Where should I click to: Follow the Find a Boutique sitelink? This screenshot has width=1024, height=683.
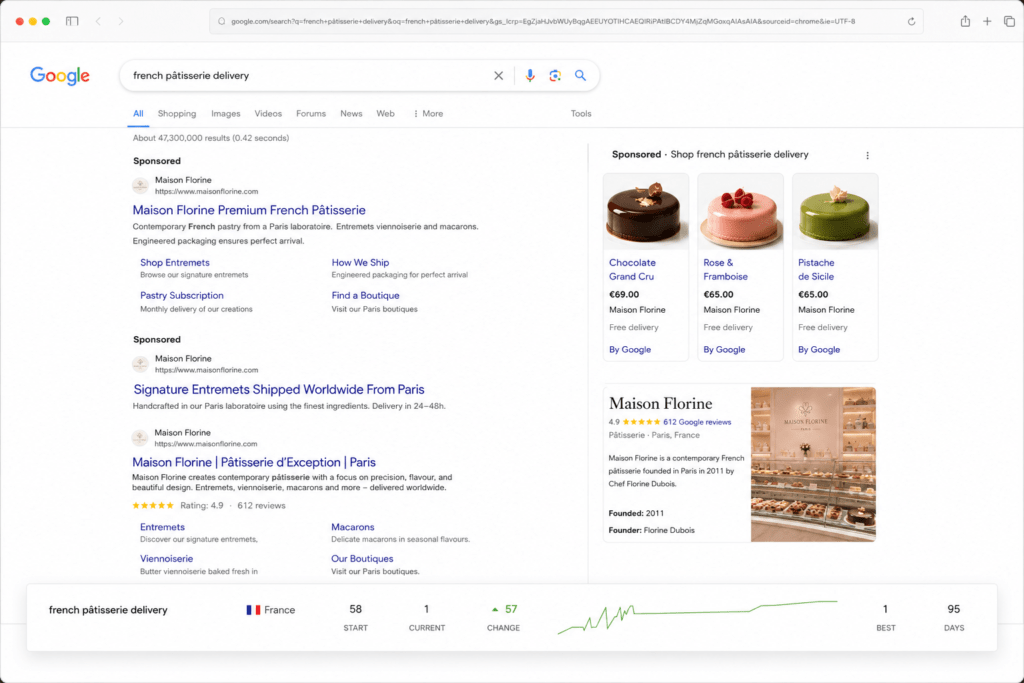(x=365, y=296)
